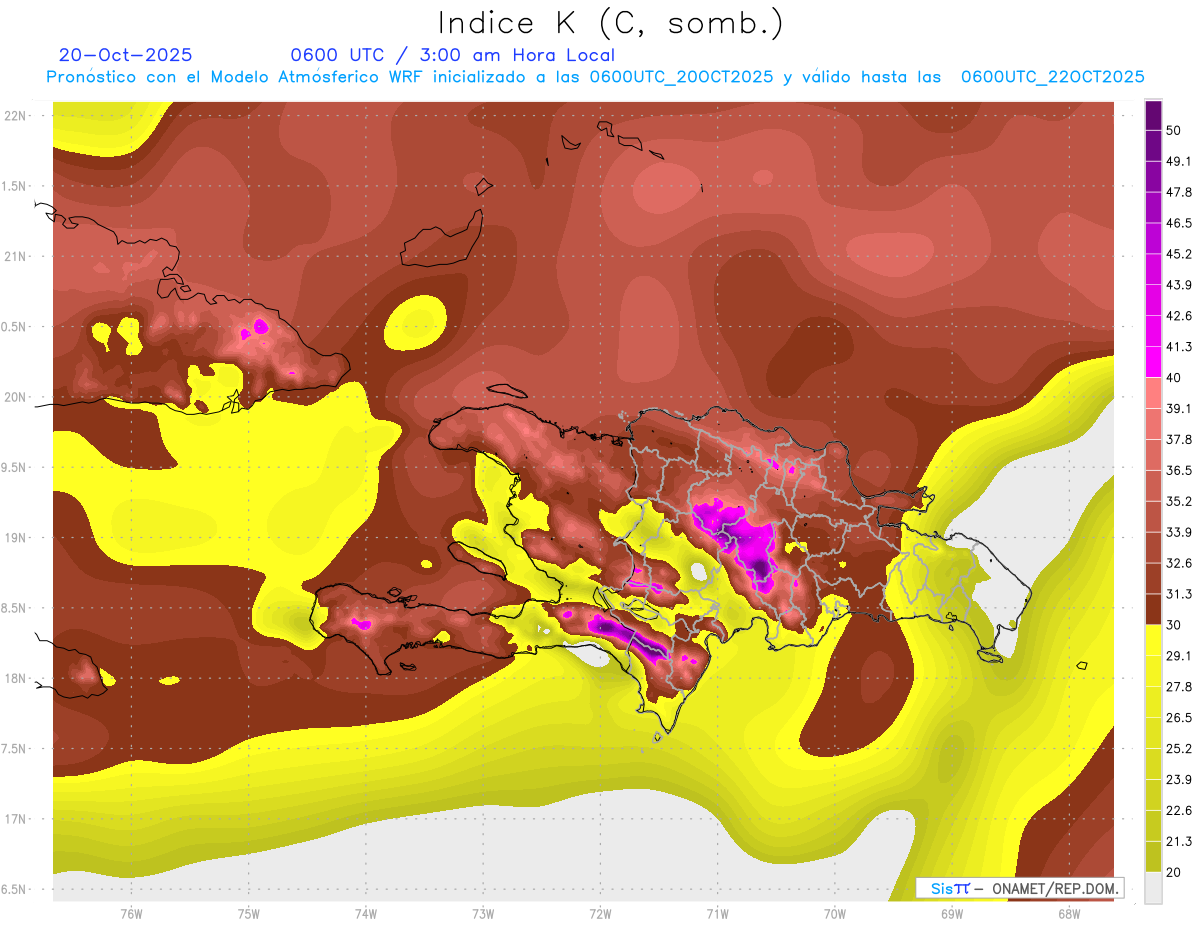Click the WRF model forecast description line
Image resolution: width=1200 pixels, height=927 pixels.
(x=595, y=77)
